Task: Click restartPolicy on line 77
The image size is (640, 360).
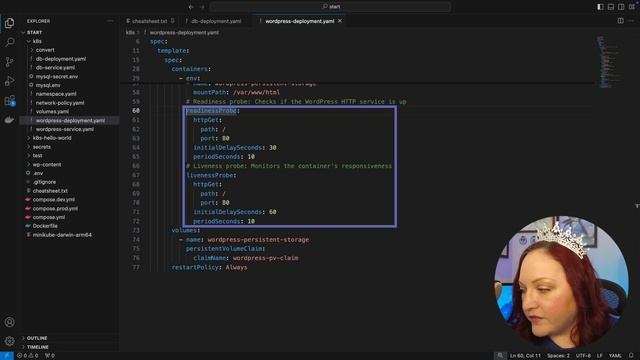Action: click(195, 267)
